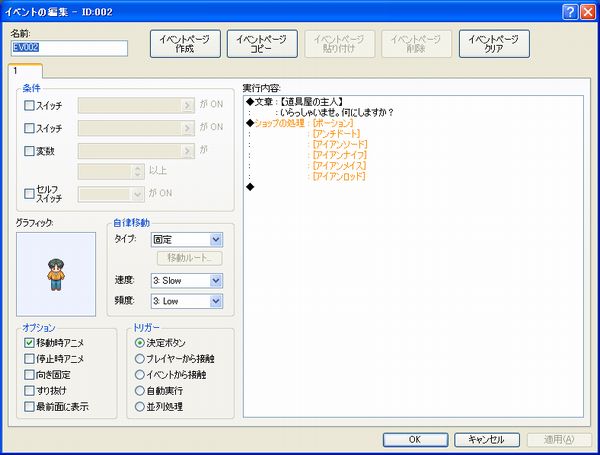Click the second スイッチ selector field arrow
Viewport: 600px width, 455px height.
coord(188,128)
